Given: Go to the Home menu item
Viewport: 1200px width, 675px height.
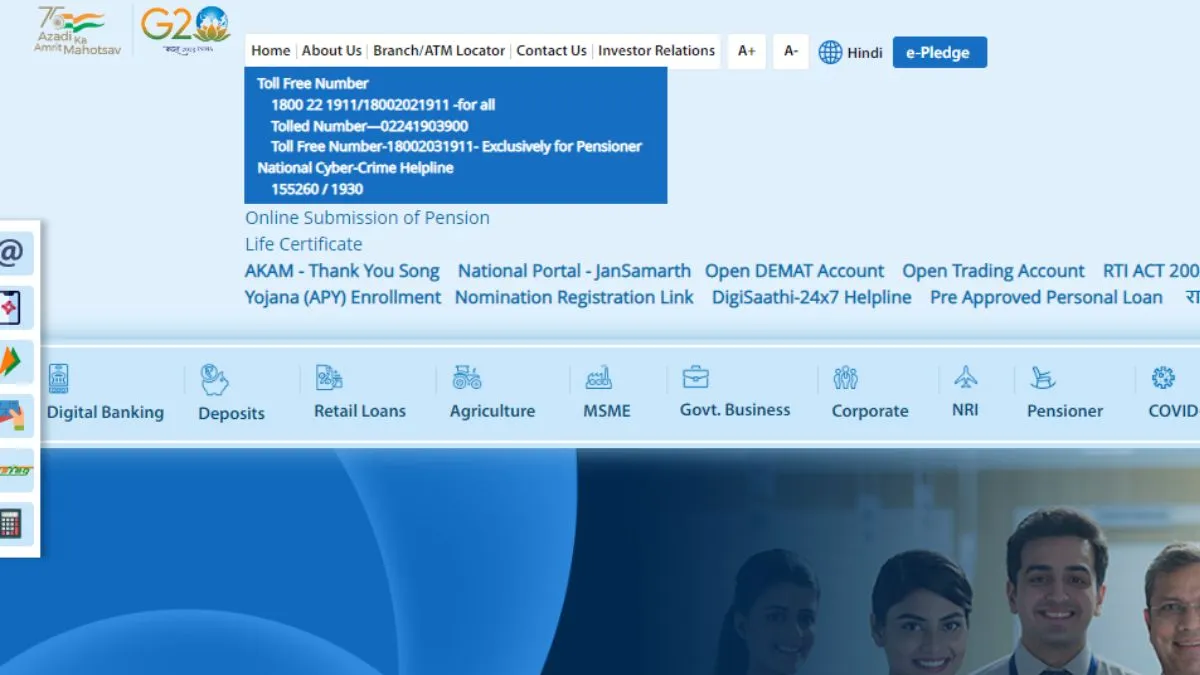Looking at the screenshot, I should pos(271,50).
